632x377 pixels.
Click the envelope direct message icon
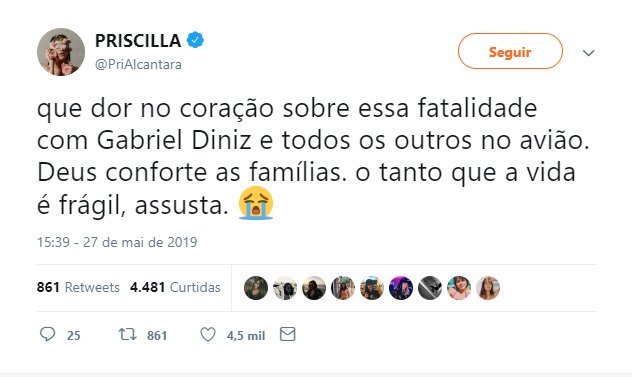[x=287, y=334]
